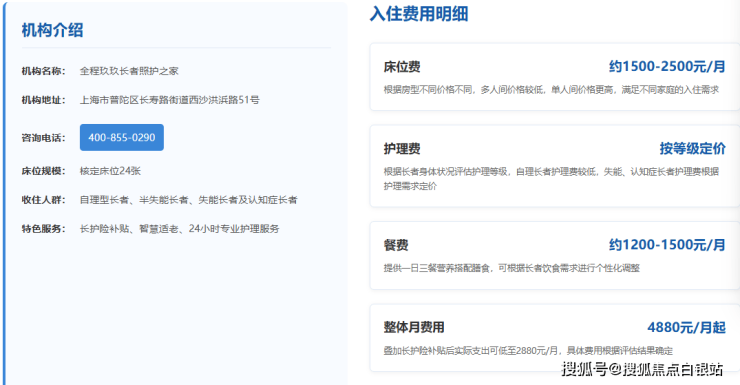Click the 入住费用明细 heading

[x=419, y=13]
